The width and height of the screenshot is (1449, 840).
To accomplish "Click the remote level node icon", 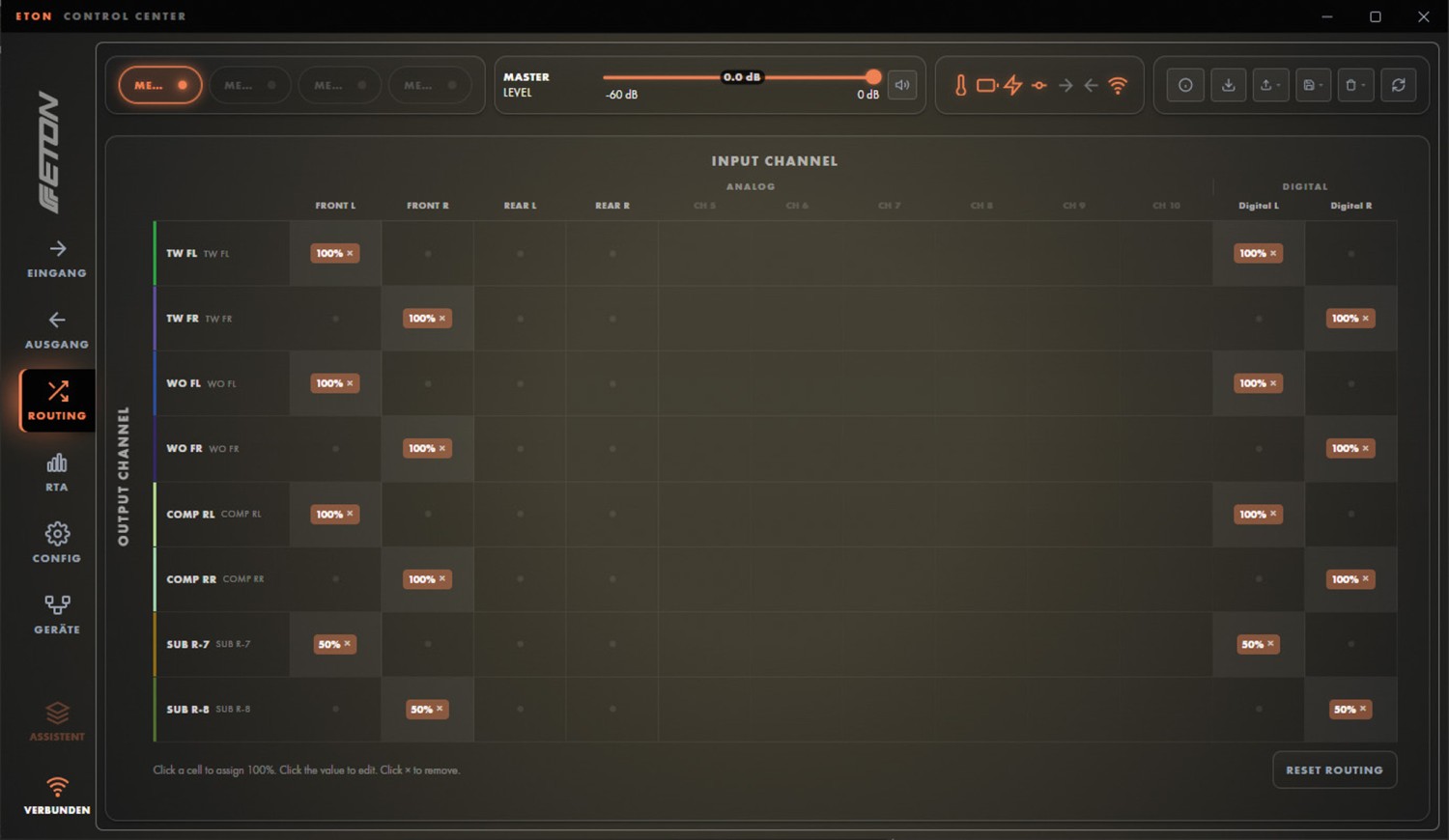I will (1038, 85).
